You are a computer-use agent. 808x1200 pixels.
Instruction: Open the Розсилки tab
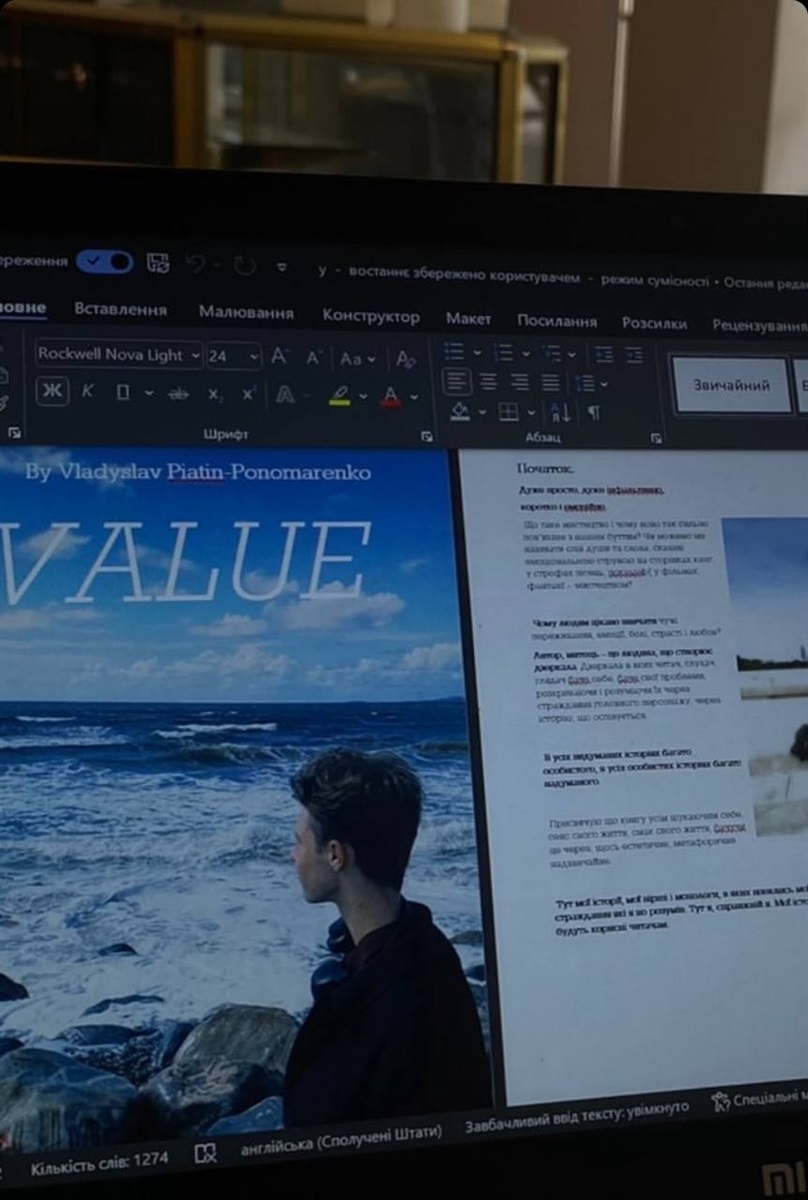tap(654, 323)
